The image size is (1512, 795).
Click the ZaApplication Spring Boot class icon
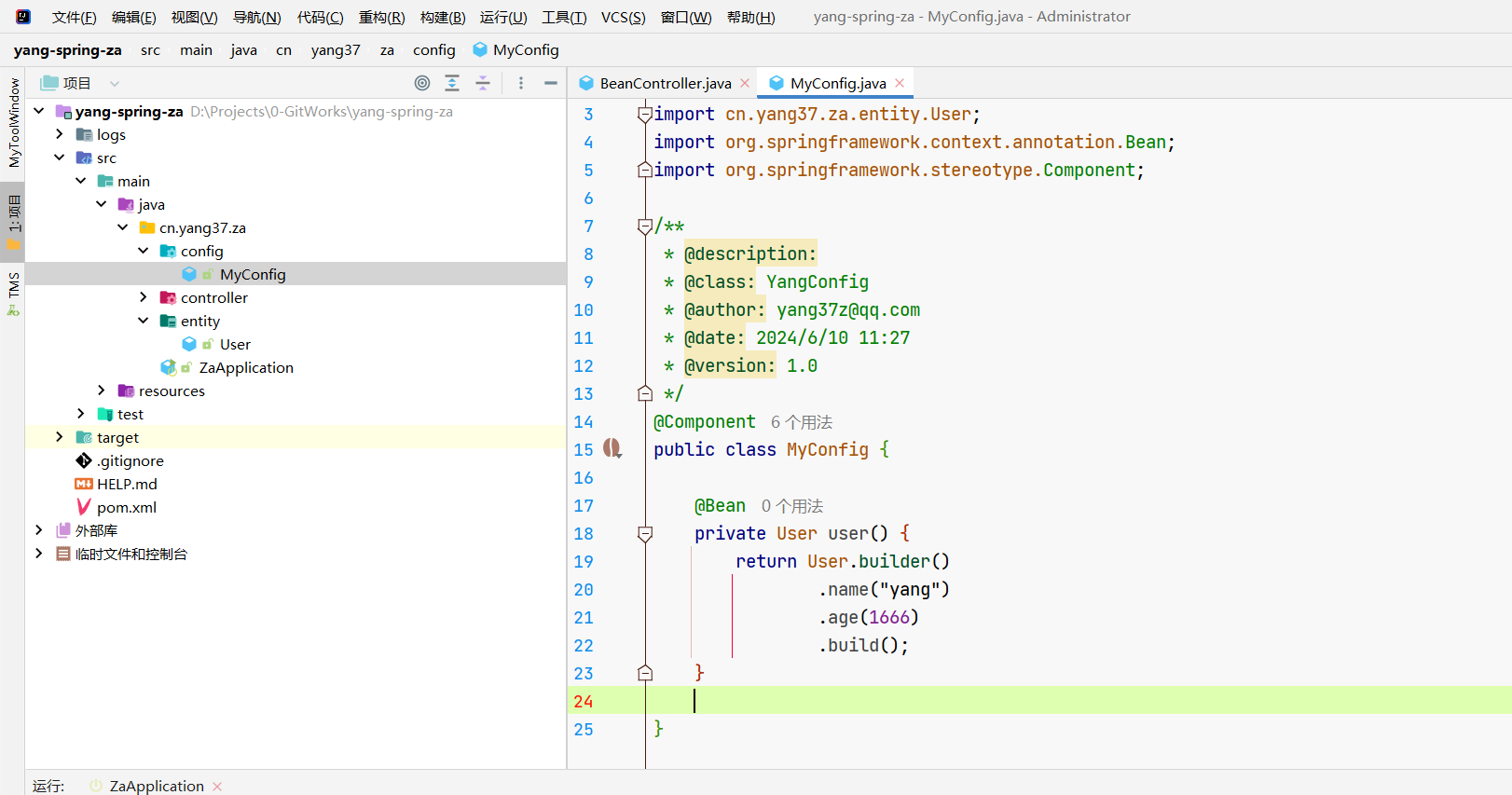(x=169, y=367)
